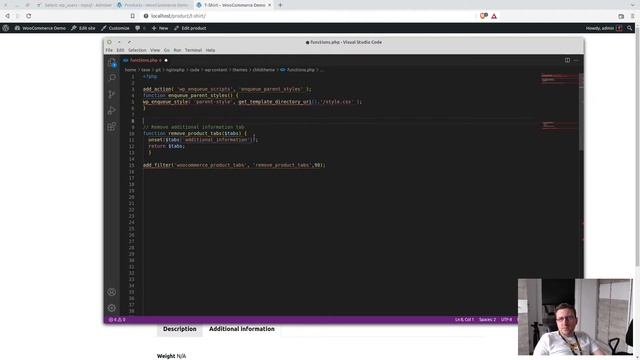Image resolution: width=640 pixels, height=360 pixels.
Task: Click the unsaved dot on functions.php tab
Action: [166, 60]
